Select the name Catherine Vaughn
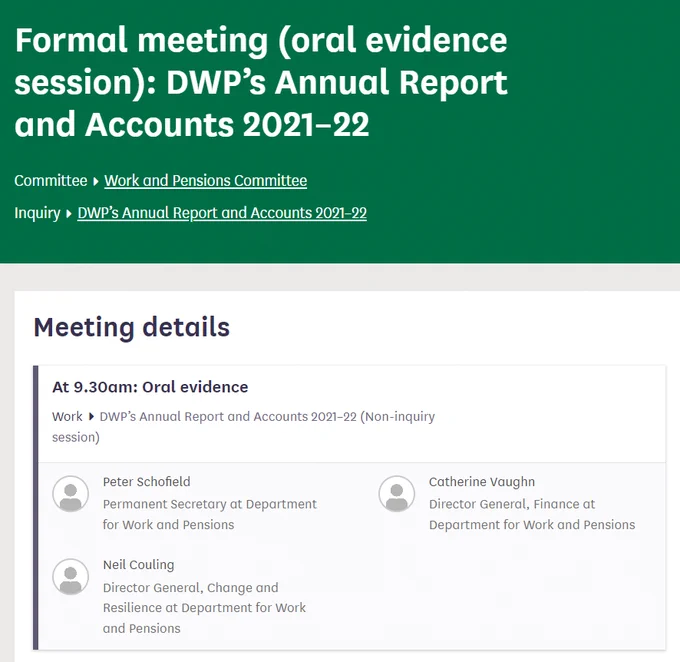 (x=482, y=482)
